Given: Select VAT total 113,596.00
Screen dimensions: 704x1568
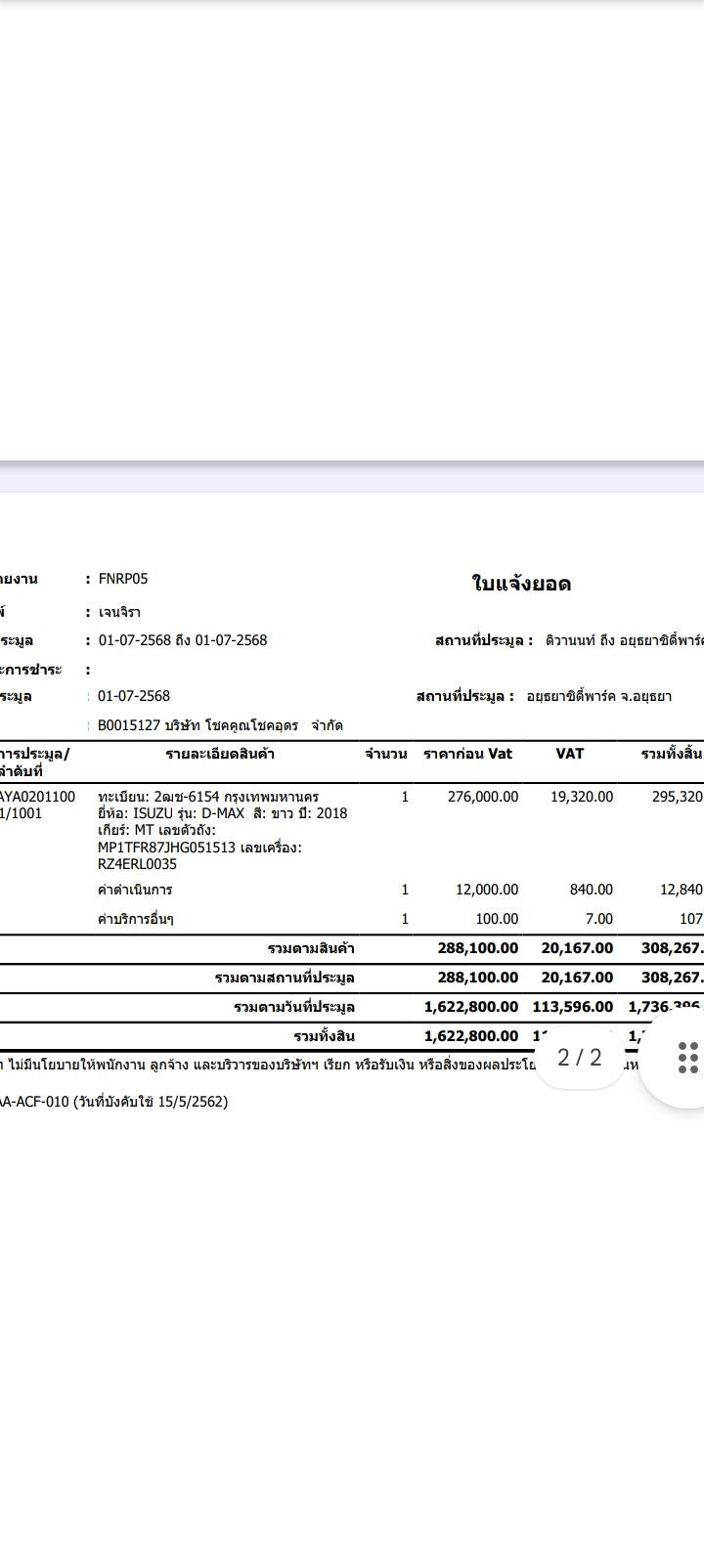Looking at the screenshot, I should click(x=573, y=1007).
